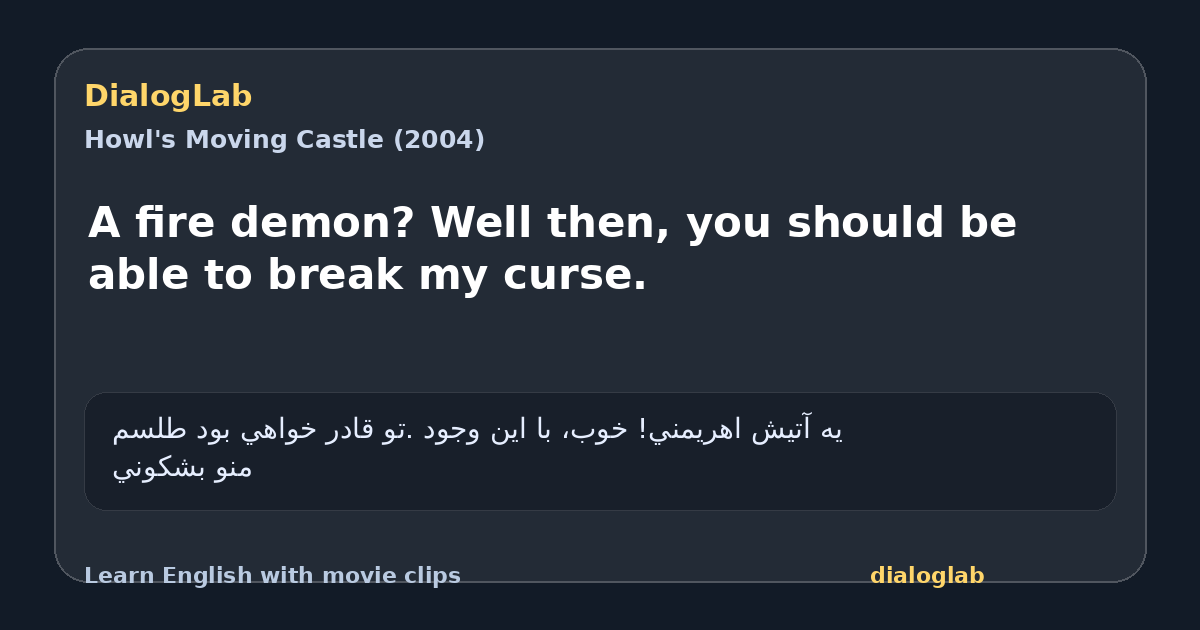Click the 'Learn English with movie clips' tagline

(x=272, y=576)
